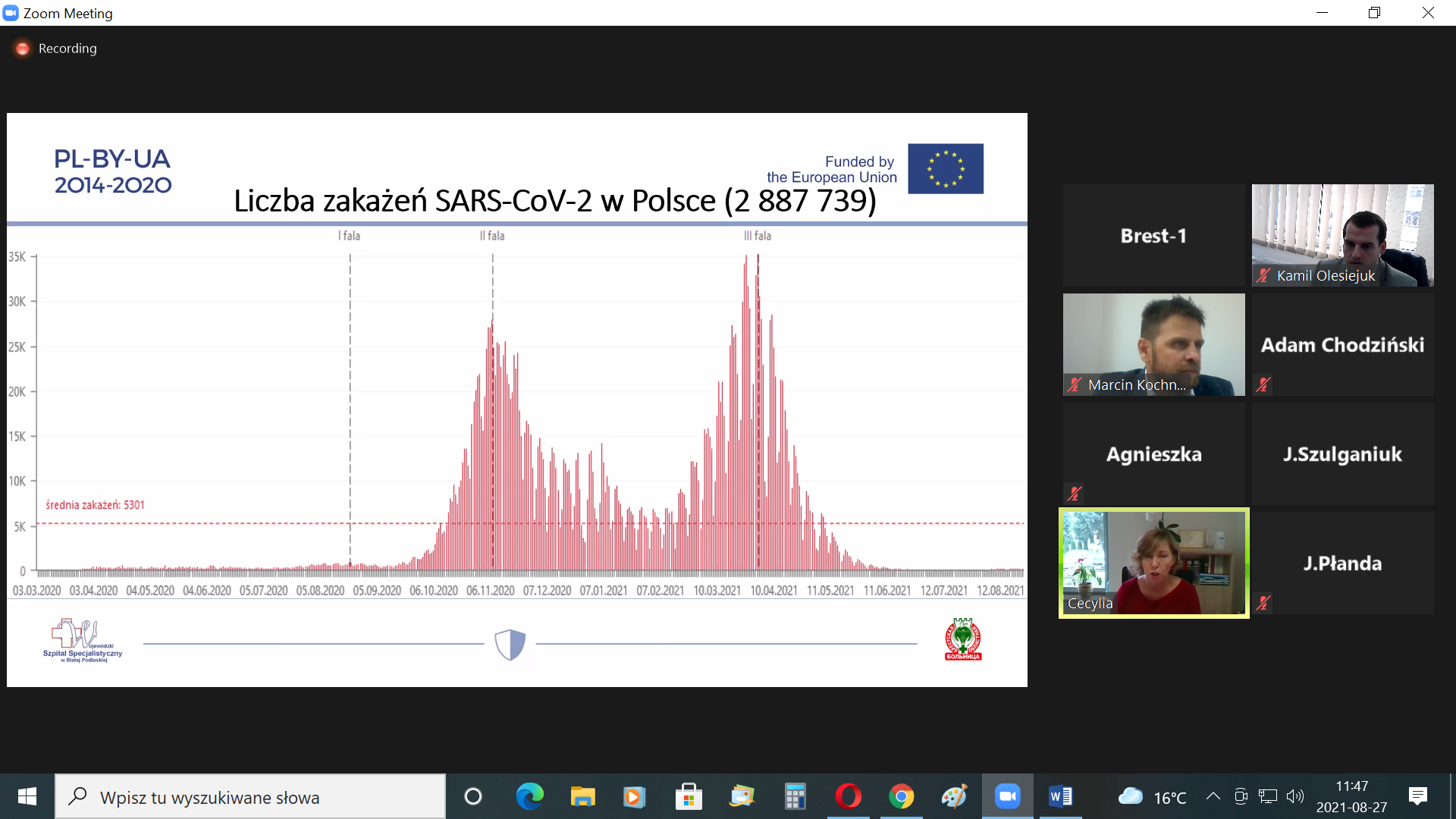Open Opera browser from taskbar

848,796
